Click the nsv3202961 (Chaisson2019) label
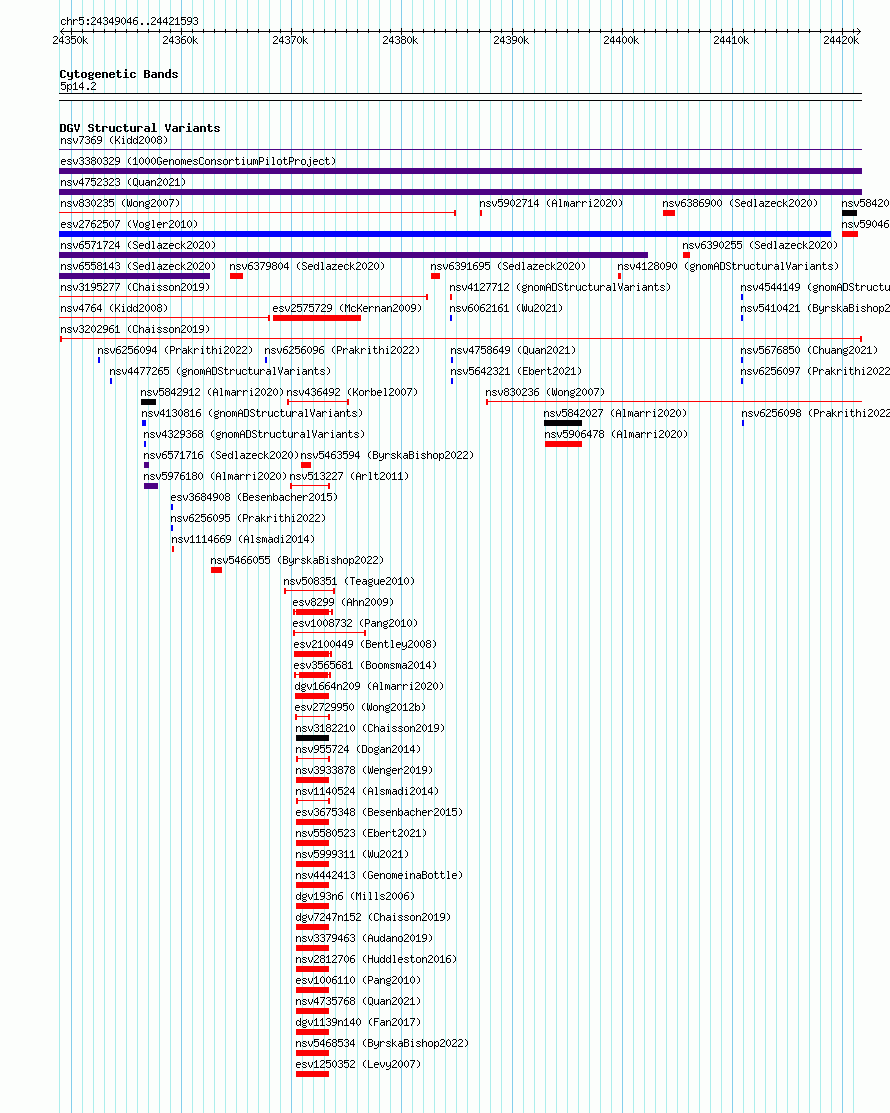The height and width of the screenshot is (1113, 890). [x=135, y=329]
